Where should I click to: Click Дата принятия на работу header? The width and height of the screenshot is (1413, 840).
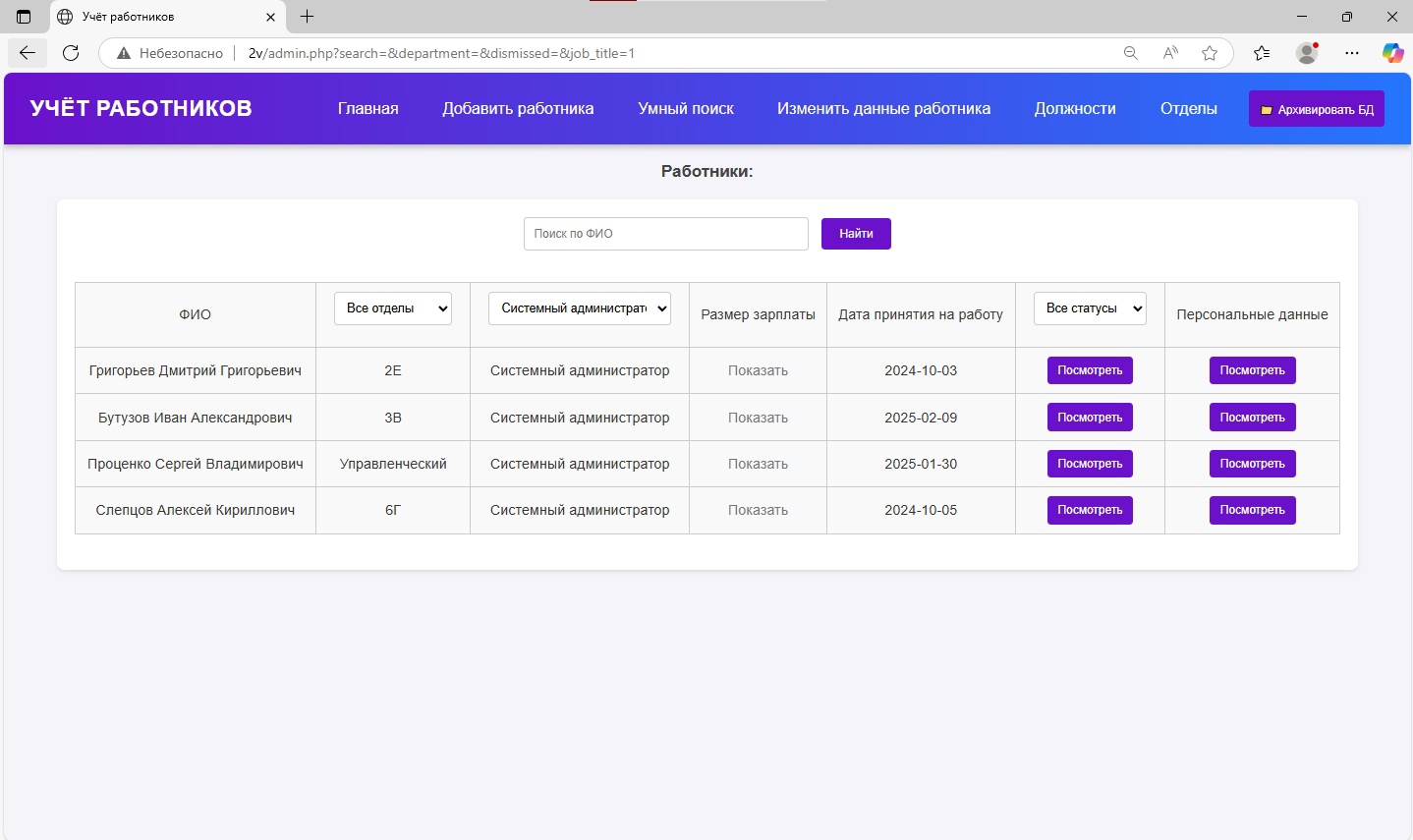[921, 314]
